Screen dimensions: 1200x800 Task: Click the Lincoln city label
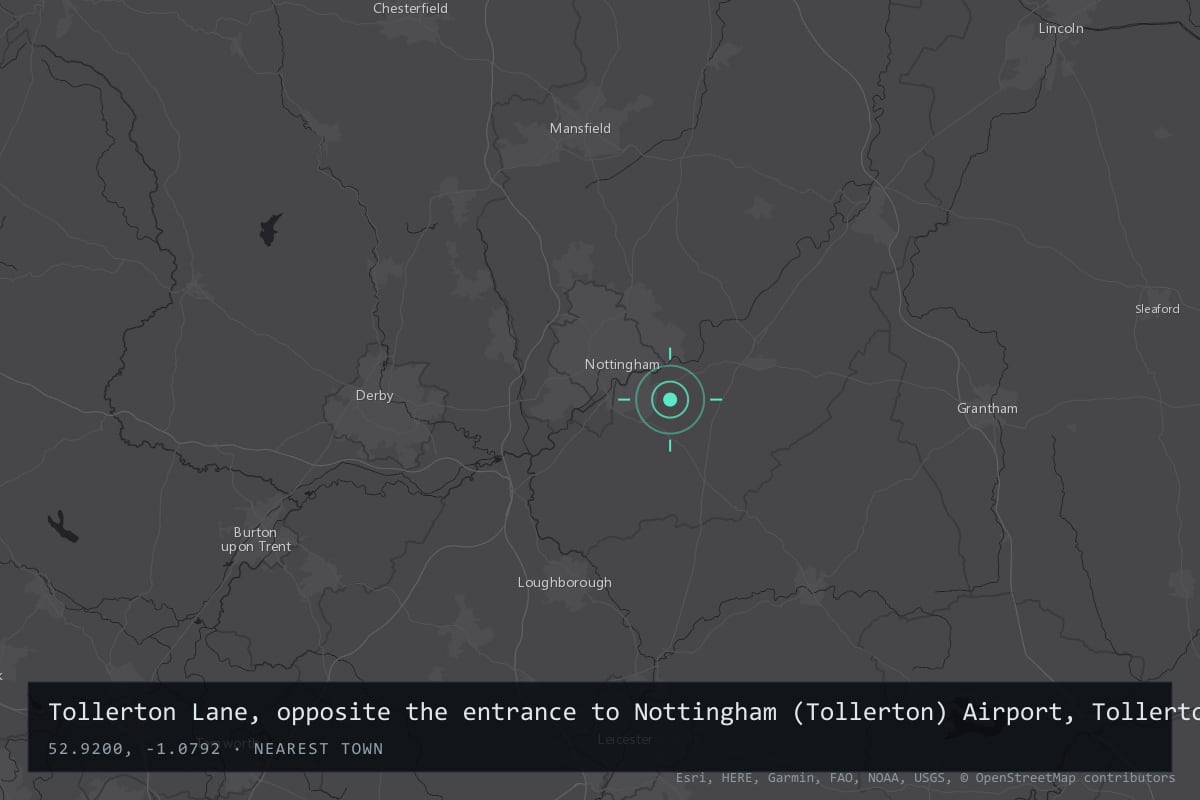pyautogui.click(x=1061, y=28)
